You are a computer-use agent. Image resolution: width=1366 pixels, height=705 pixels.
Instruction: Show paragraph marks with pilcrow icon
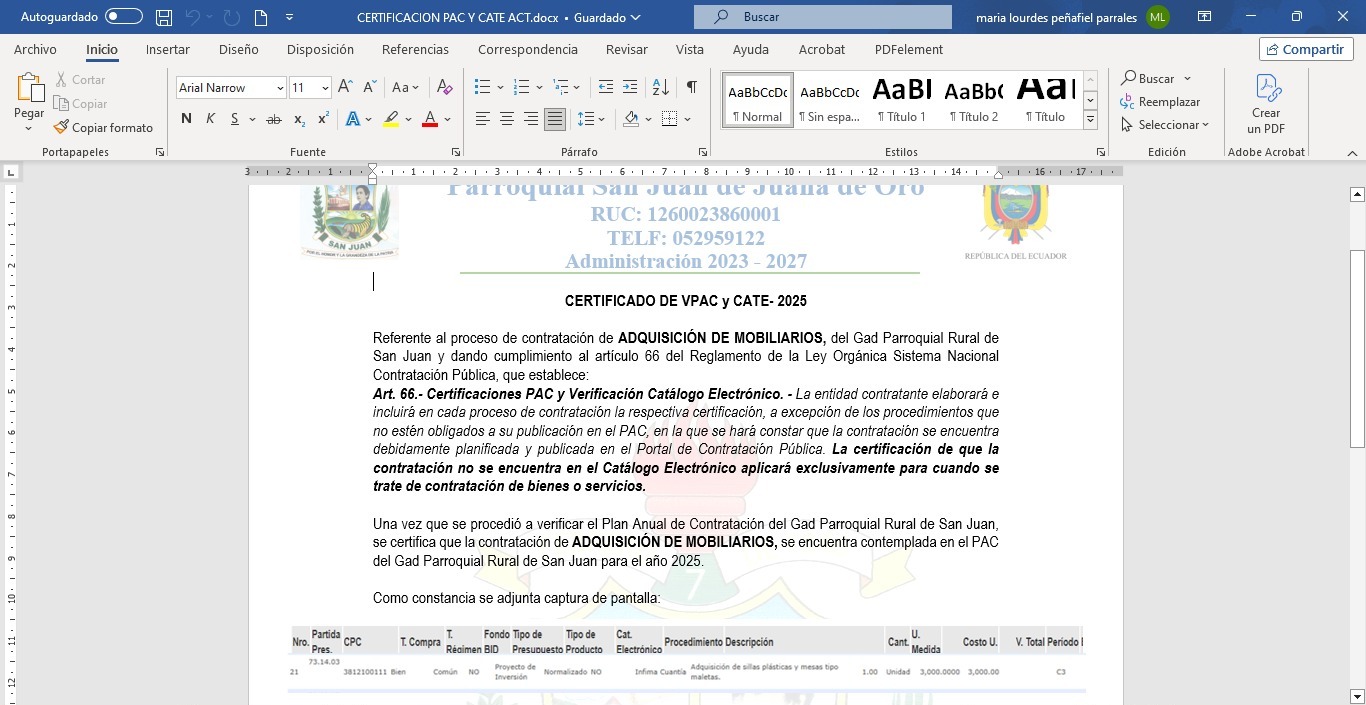pos(691,88)
